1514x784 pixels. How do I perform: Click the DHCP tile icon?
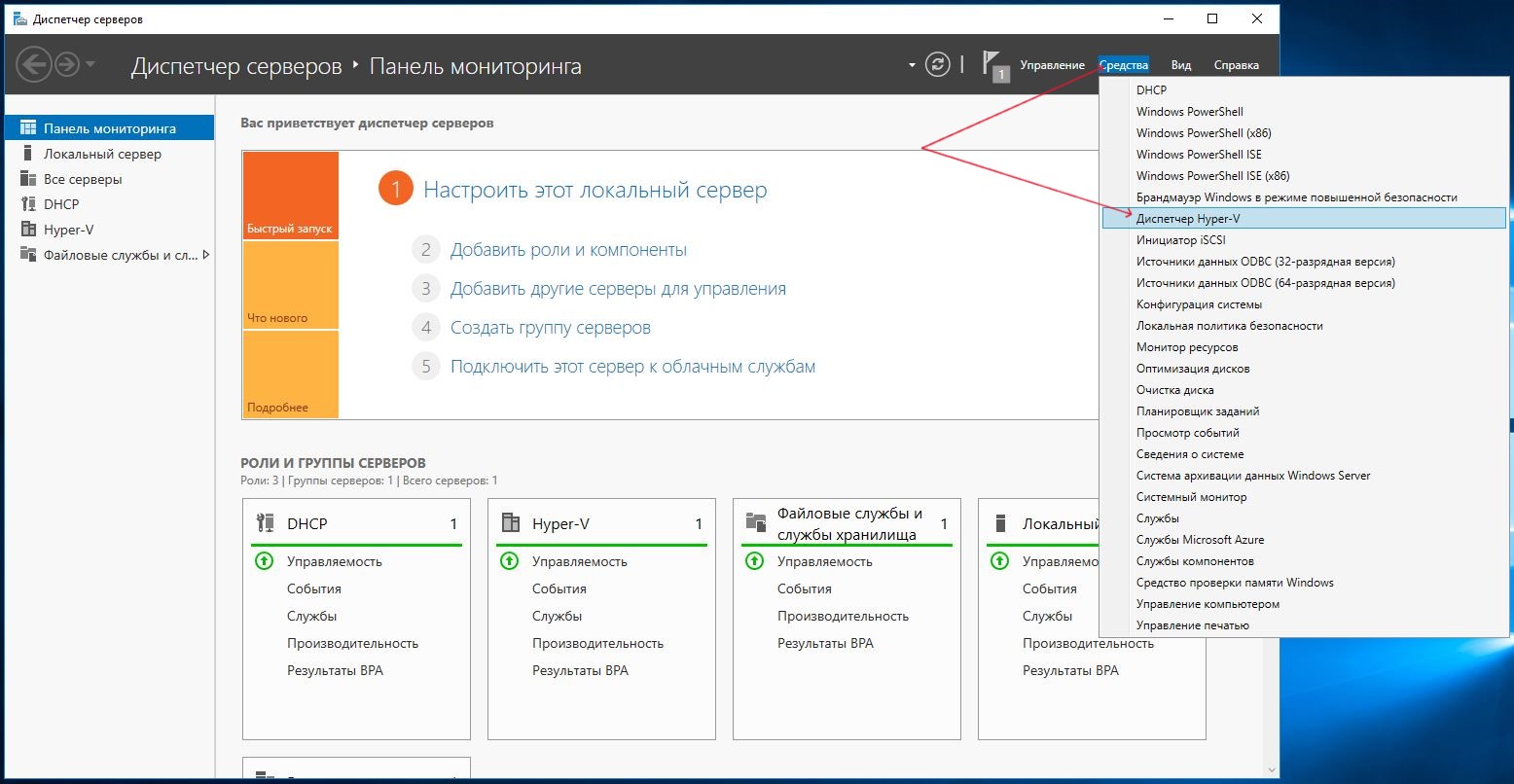(265, 523)
